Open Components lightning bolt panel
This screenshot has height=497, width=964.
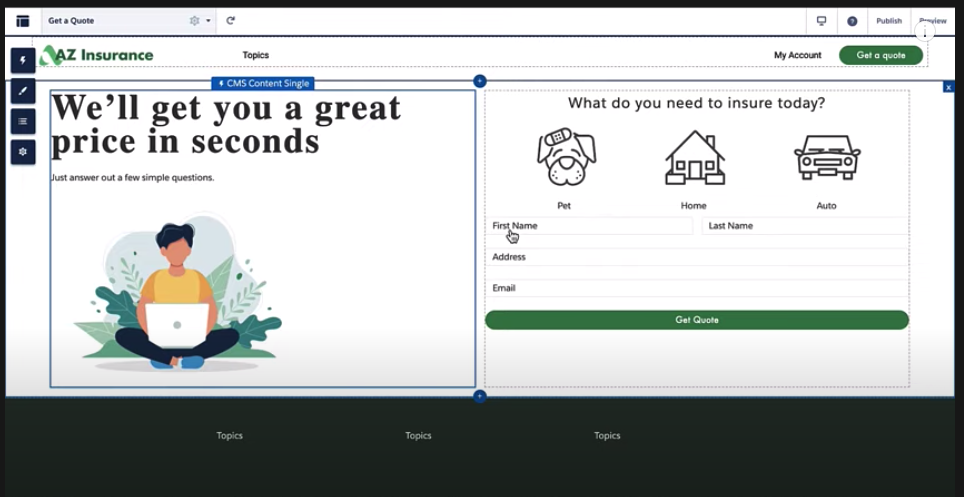click(23, 60)
